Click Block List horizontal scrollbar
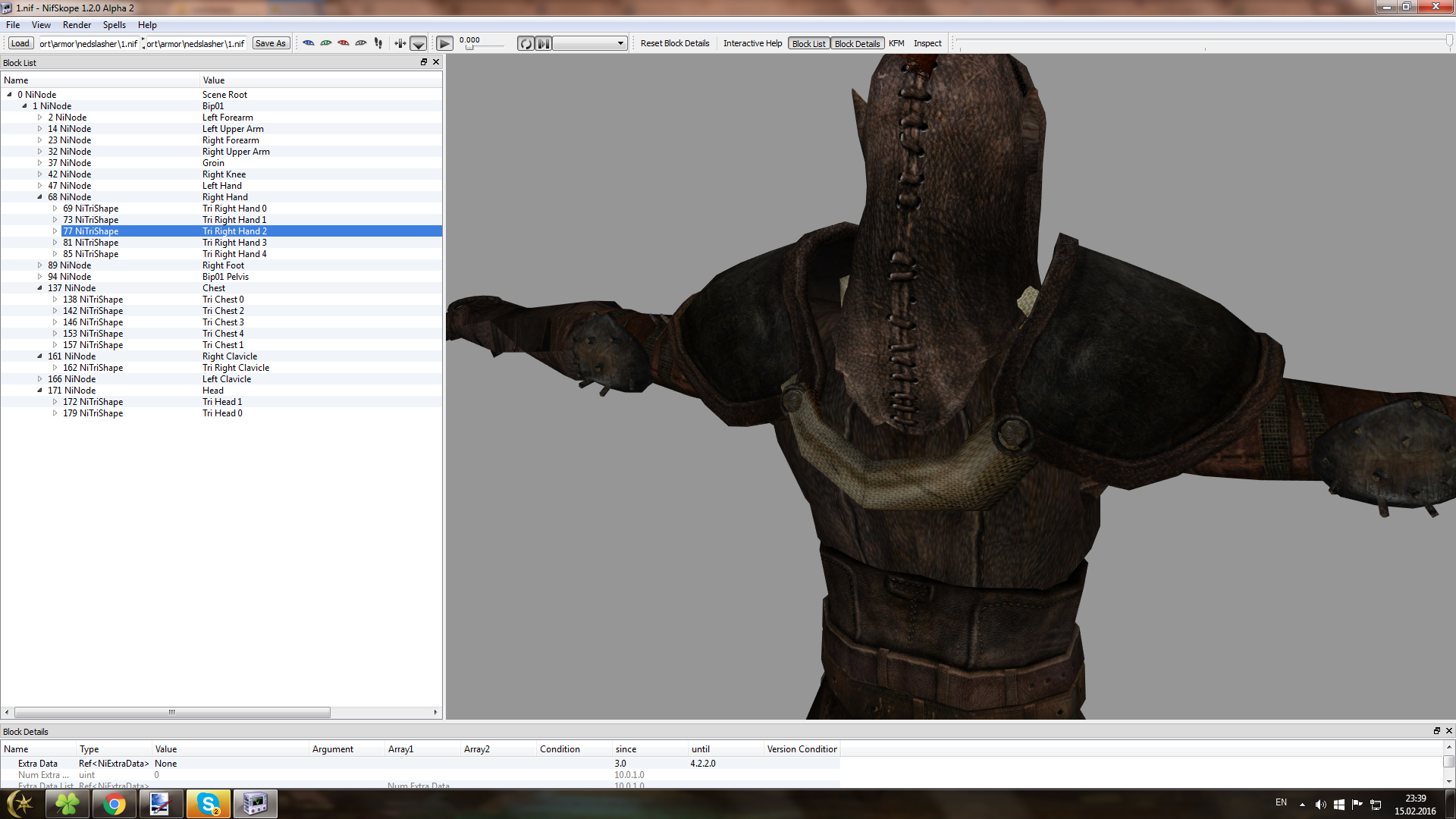The height and width of the screenshot is (819, 1456). (x=172, y=712)
